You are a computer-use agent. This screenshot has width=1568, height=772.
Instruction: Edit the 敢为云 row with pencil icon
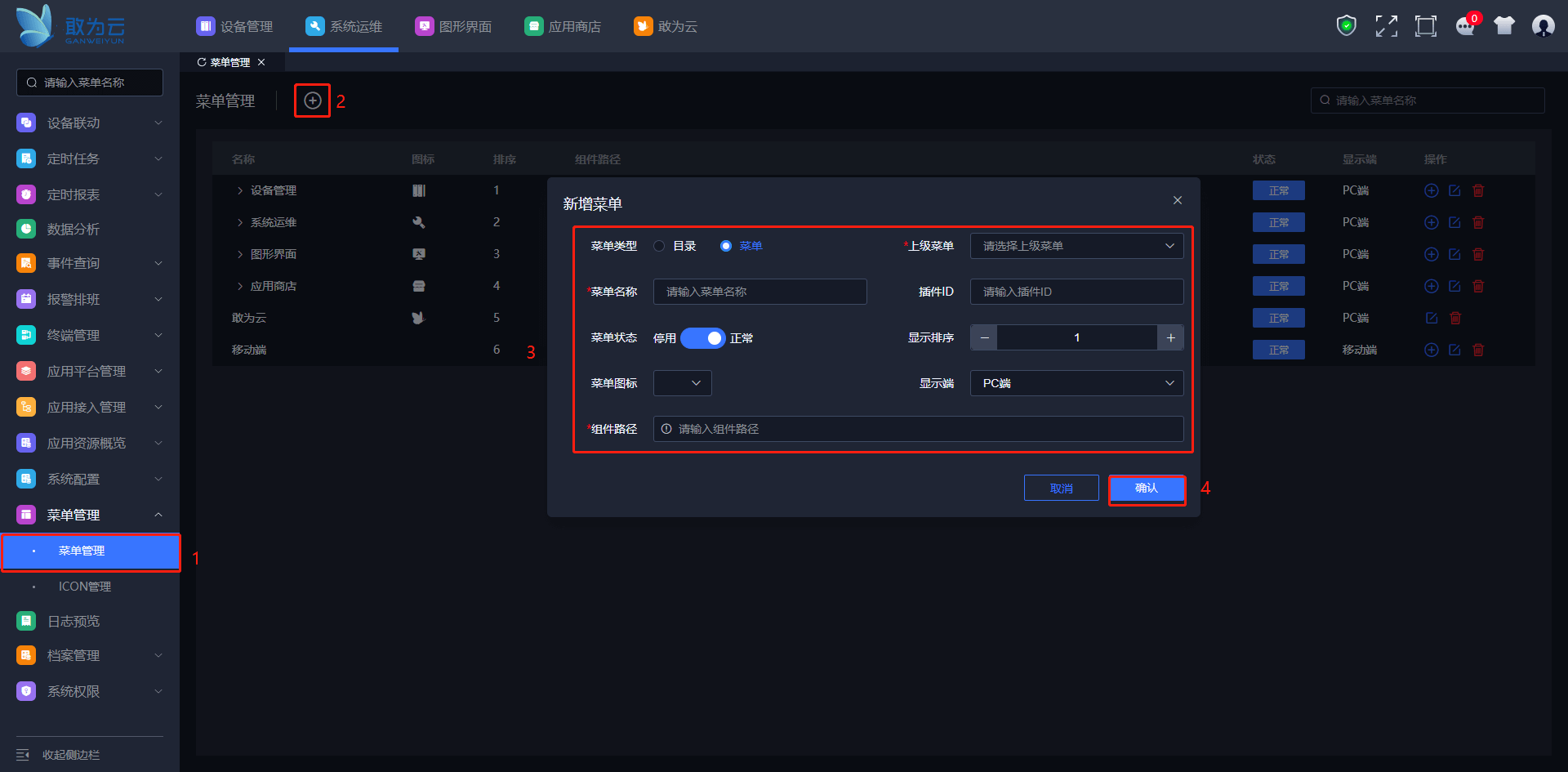pyautogui.click(x=1432, y=318)
